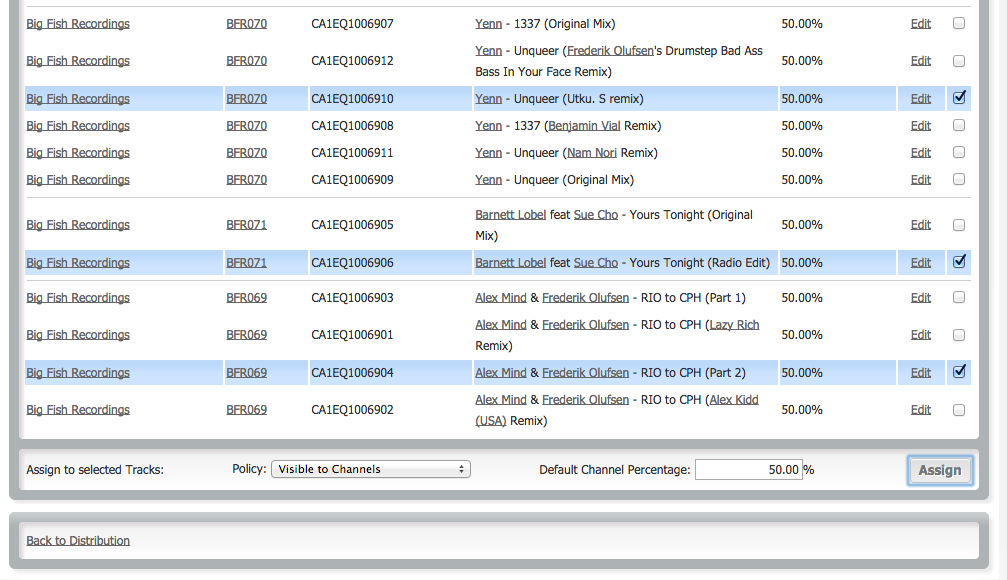Screen dimensions: 1007x580
Task: Tick checkbox for RIO to CPH Part 1
Action: point(959,297)
